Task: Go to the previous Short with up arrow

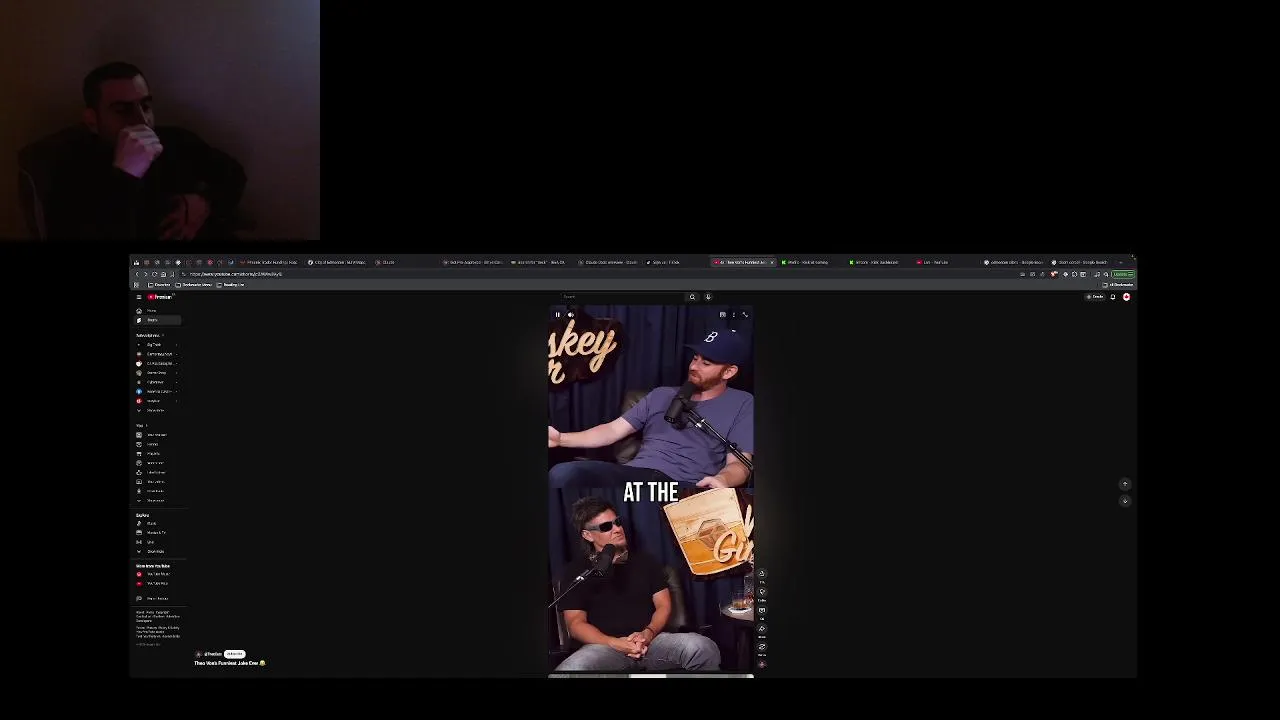Action: click(x=1125, y=484)
